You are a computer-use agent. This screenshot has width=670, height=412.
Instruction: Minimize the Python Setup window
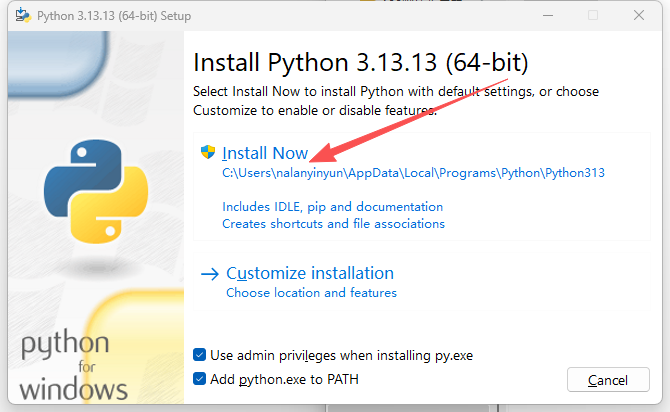pos(548,16)
